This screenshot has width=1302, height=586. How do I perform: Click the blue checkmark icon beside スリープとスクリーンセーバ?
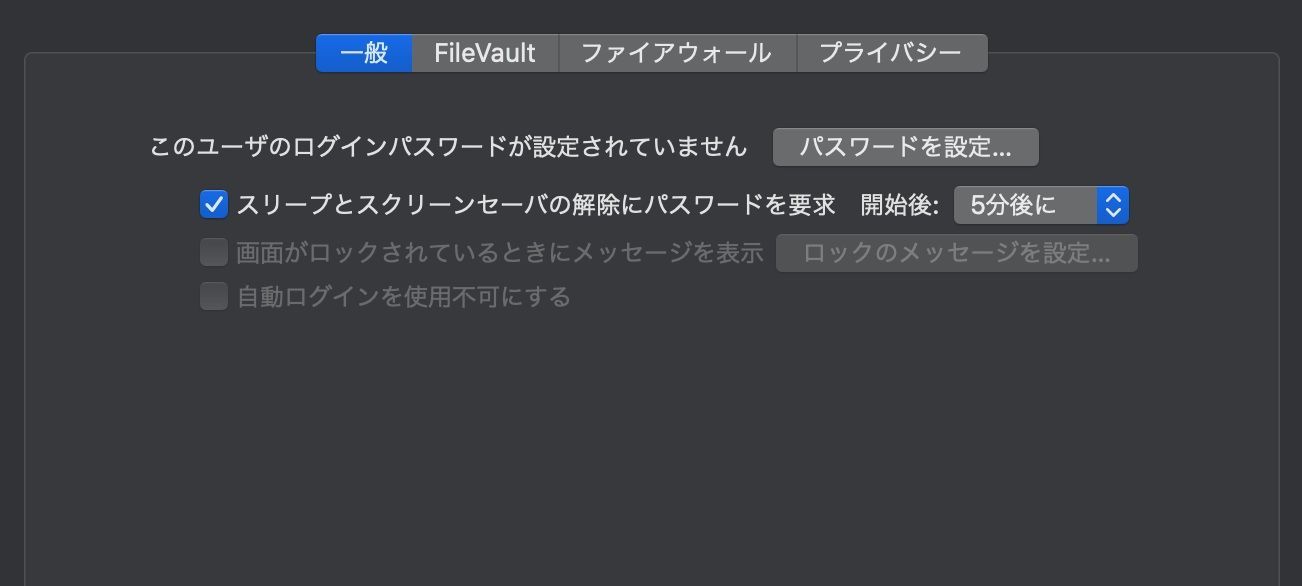214,205
